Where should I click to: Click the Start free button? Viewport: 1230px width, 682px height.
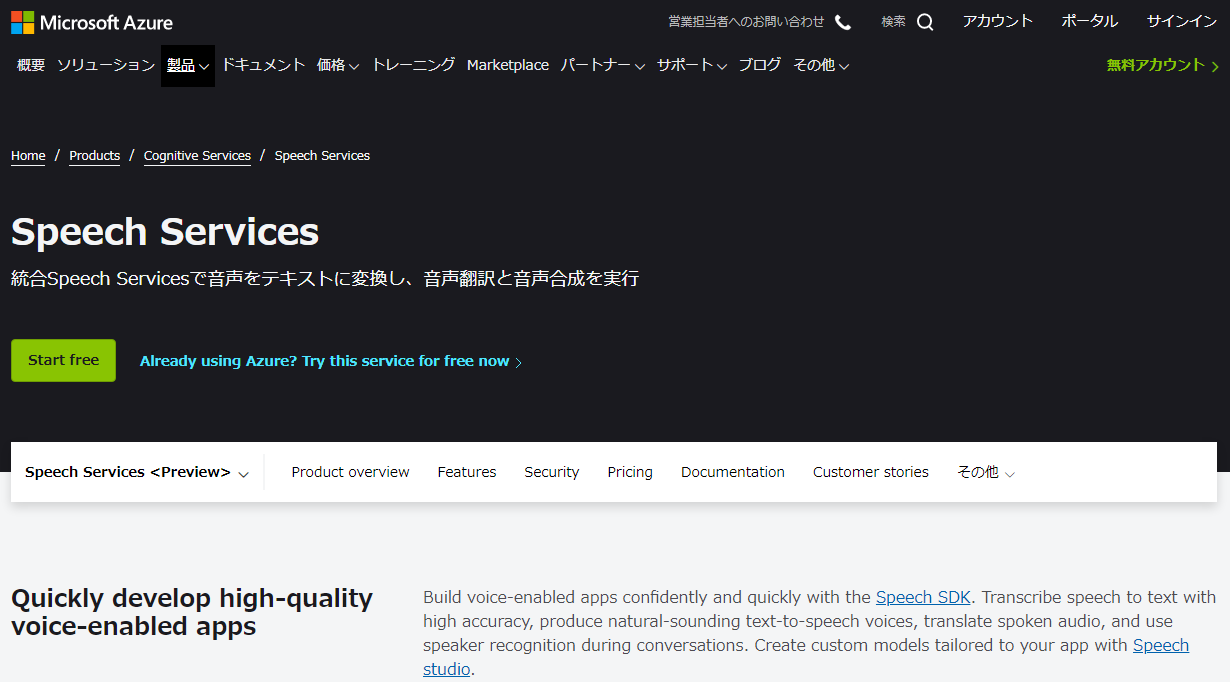coord(63,360)
